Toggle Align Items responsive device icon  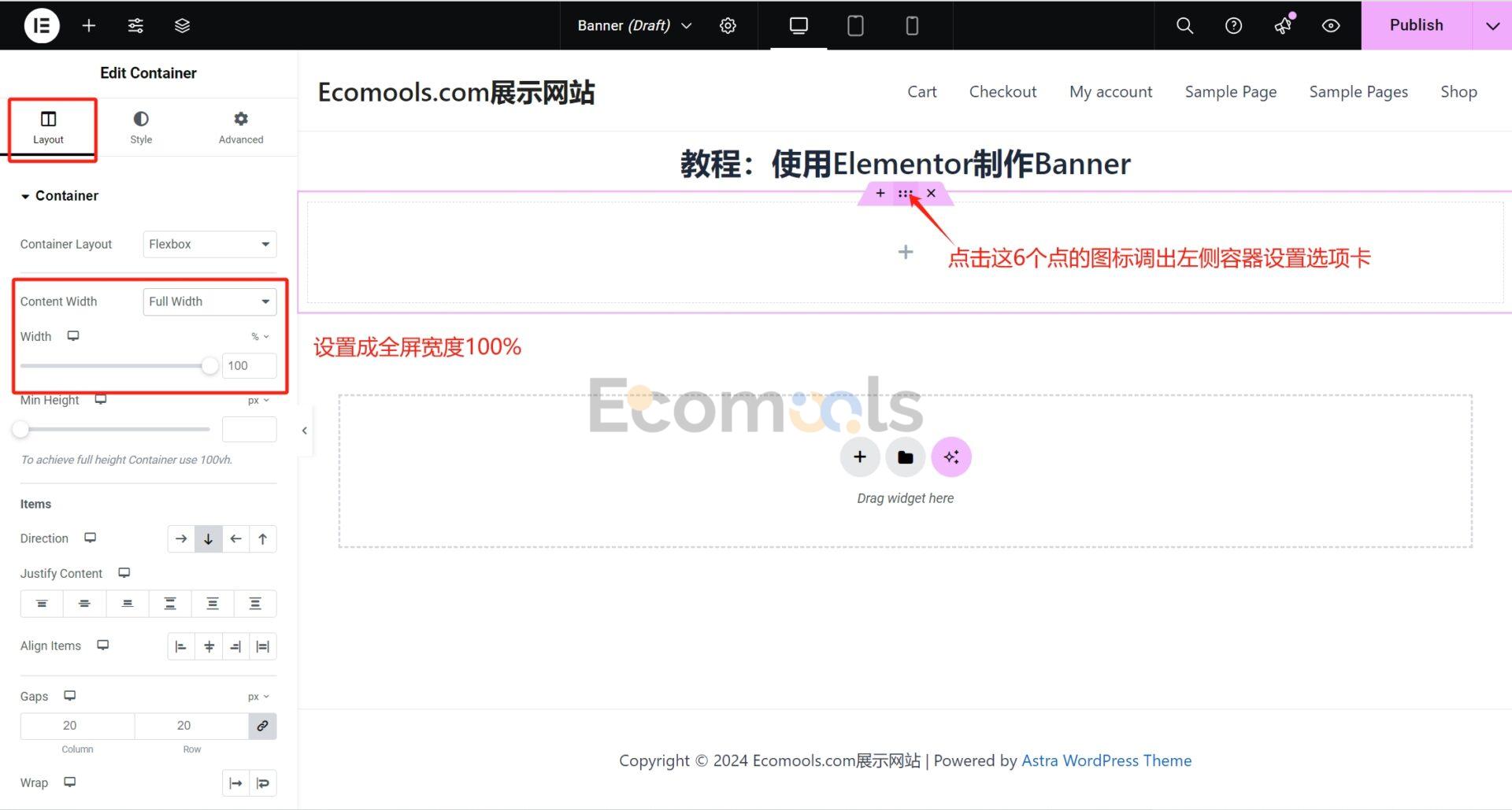point(102,645)
